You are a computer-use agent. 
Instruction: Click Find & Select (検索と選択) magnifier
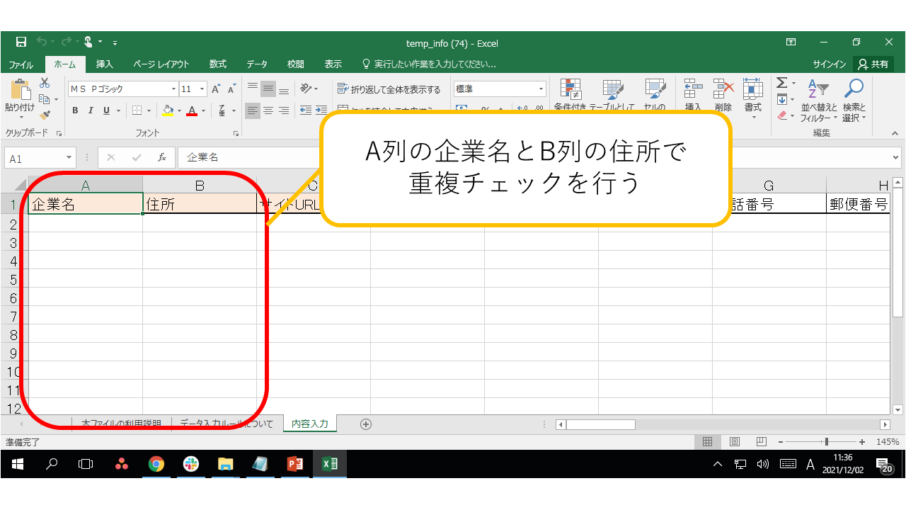(854, 101)
